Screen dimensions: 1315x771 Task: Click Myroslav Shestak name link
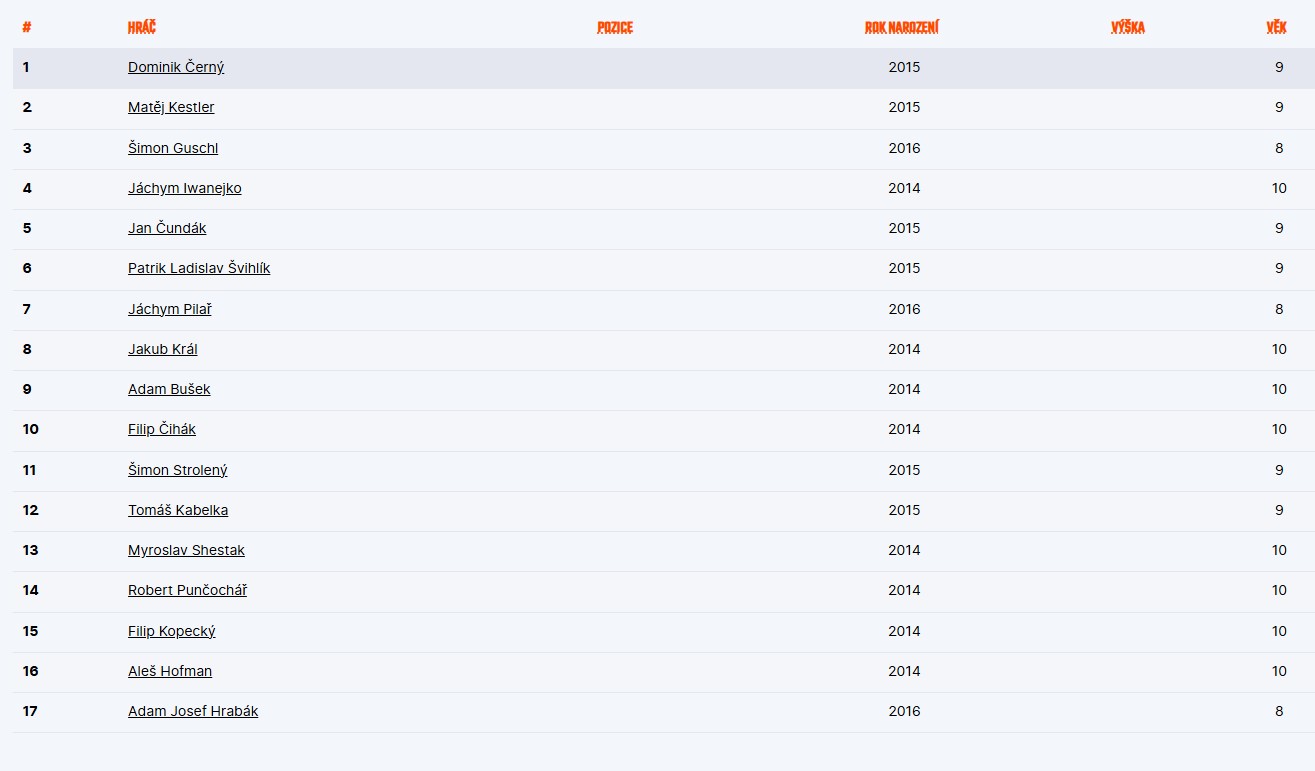186,550
